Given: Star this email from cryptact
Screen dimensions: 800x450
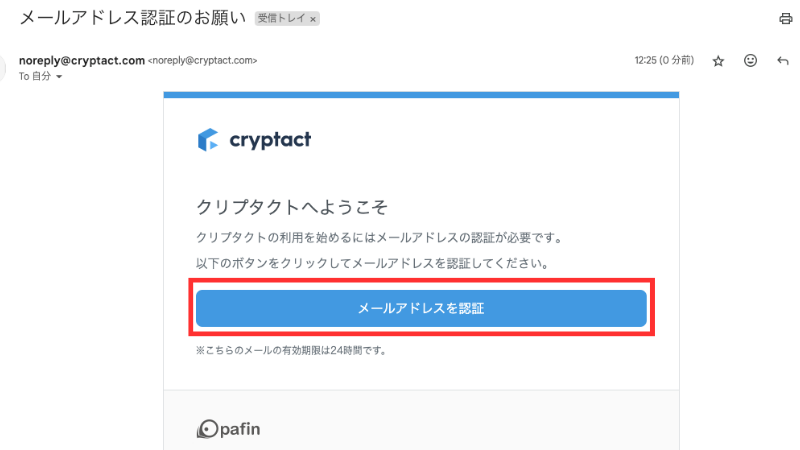Looking at the screenshot, I should pyautogui.click(x=718, y=61).
